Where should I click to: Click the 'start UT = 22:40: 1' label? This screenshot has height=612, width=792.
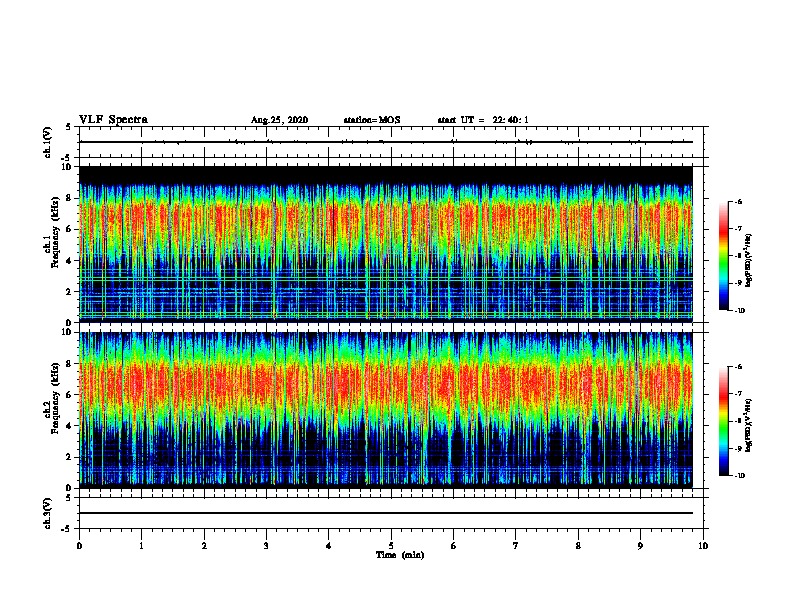click(483, 120)
